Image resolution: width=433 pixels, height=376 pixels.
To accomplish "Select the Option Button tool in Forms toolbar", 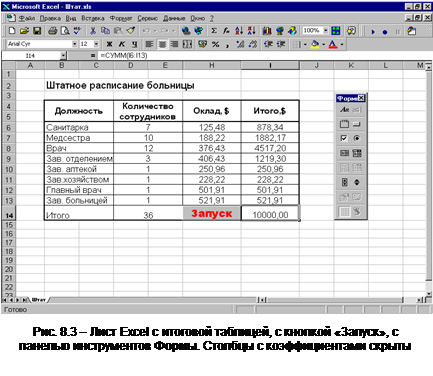I will click(x=357, y=138).
